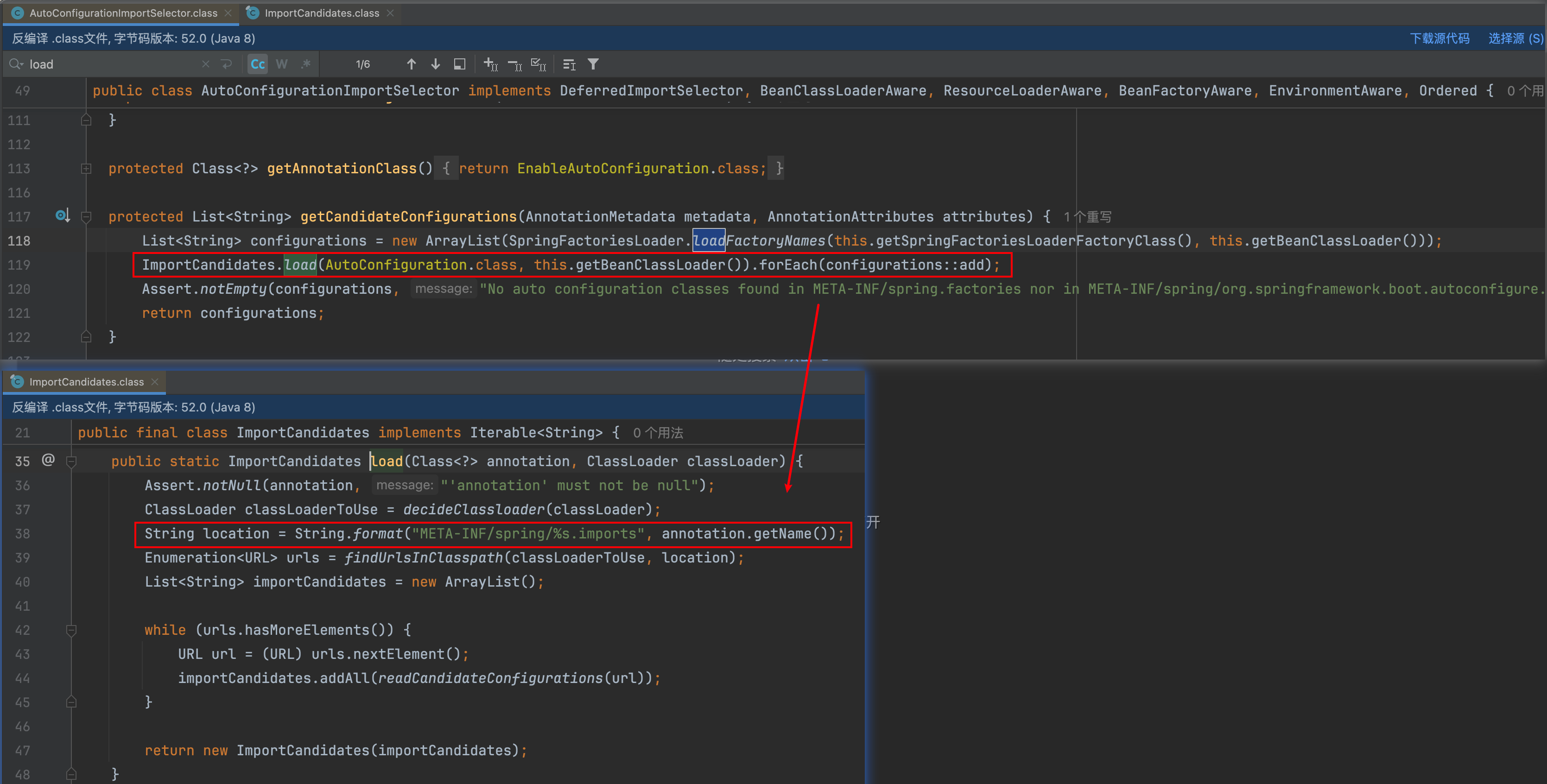The height and width of the screenshot is (784, 1547).
Task: Collapse while loop at line 42
Action: (x=71, y=630)
